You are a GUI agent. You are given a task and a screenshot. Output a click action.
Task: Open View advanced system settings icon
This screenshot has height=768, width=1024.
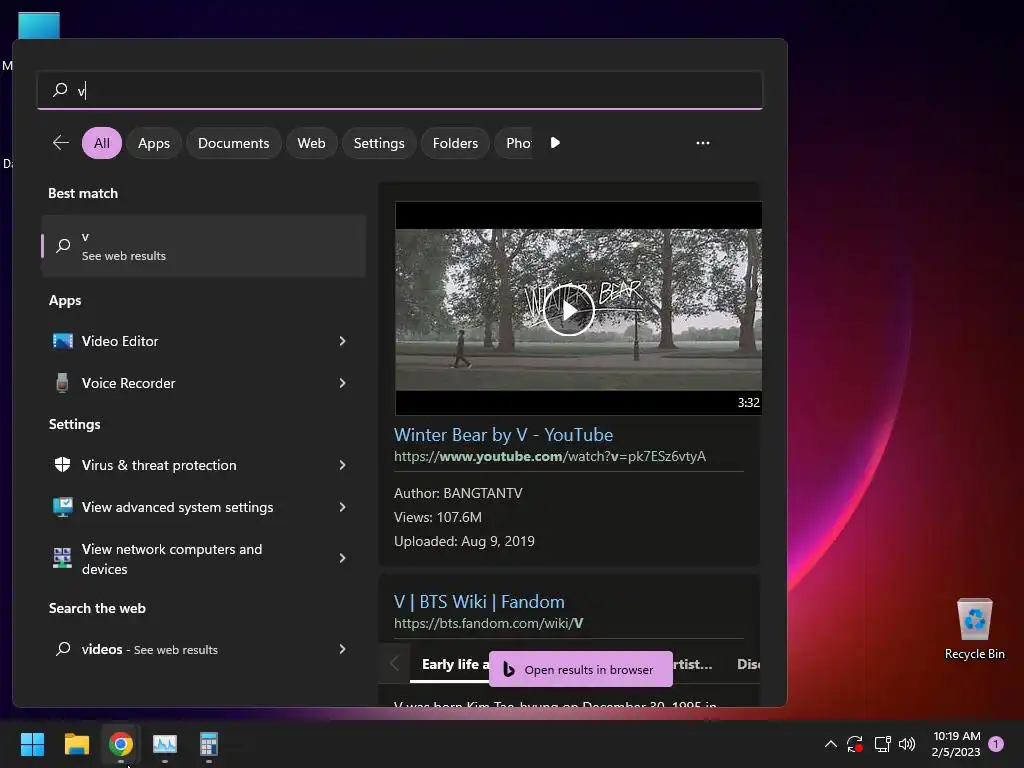(x=63, y=507)
